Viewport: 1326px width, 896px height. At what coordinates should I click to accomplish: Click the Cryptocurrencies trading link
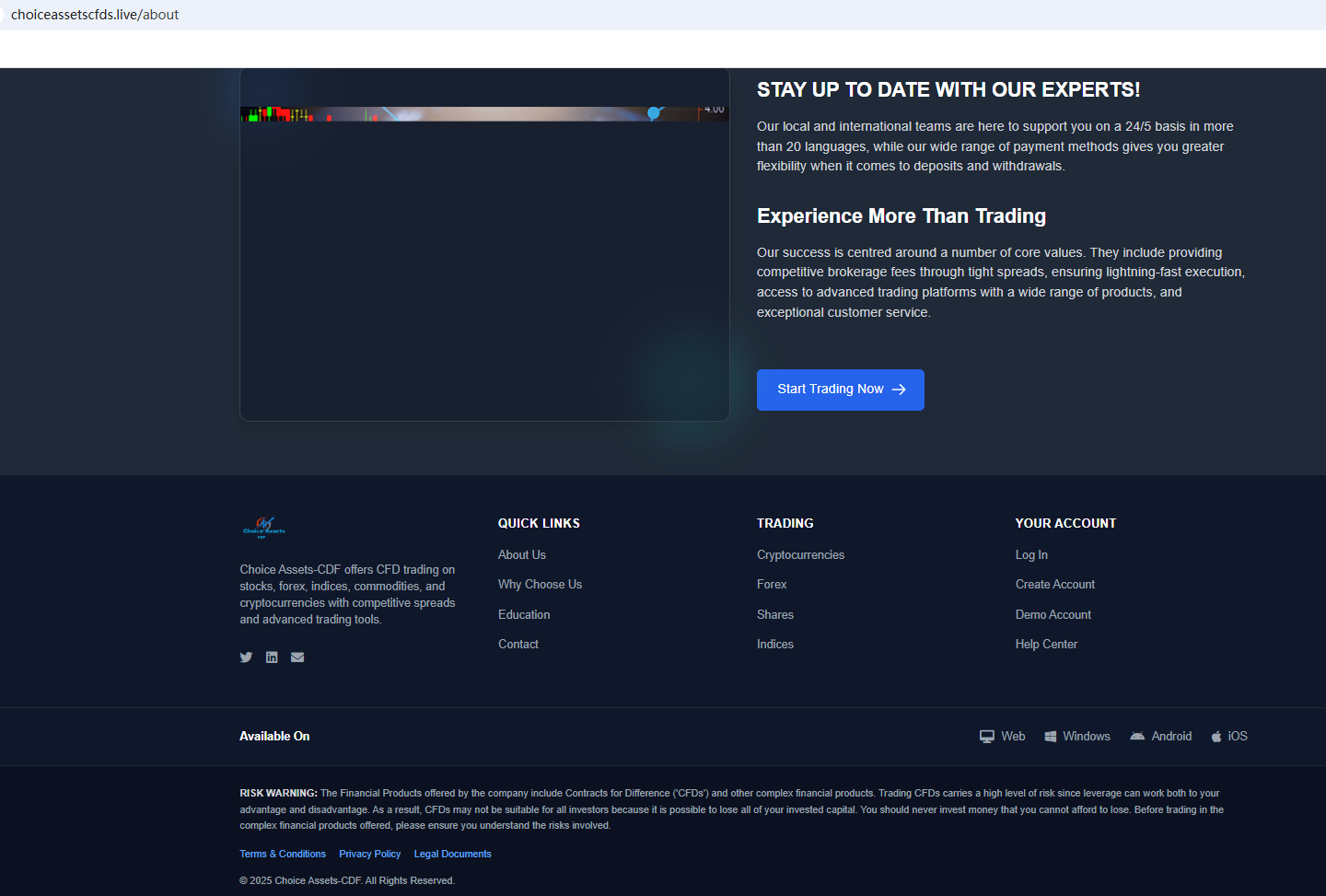click(x=800, y=555)
